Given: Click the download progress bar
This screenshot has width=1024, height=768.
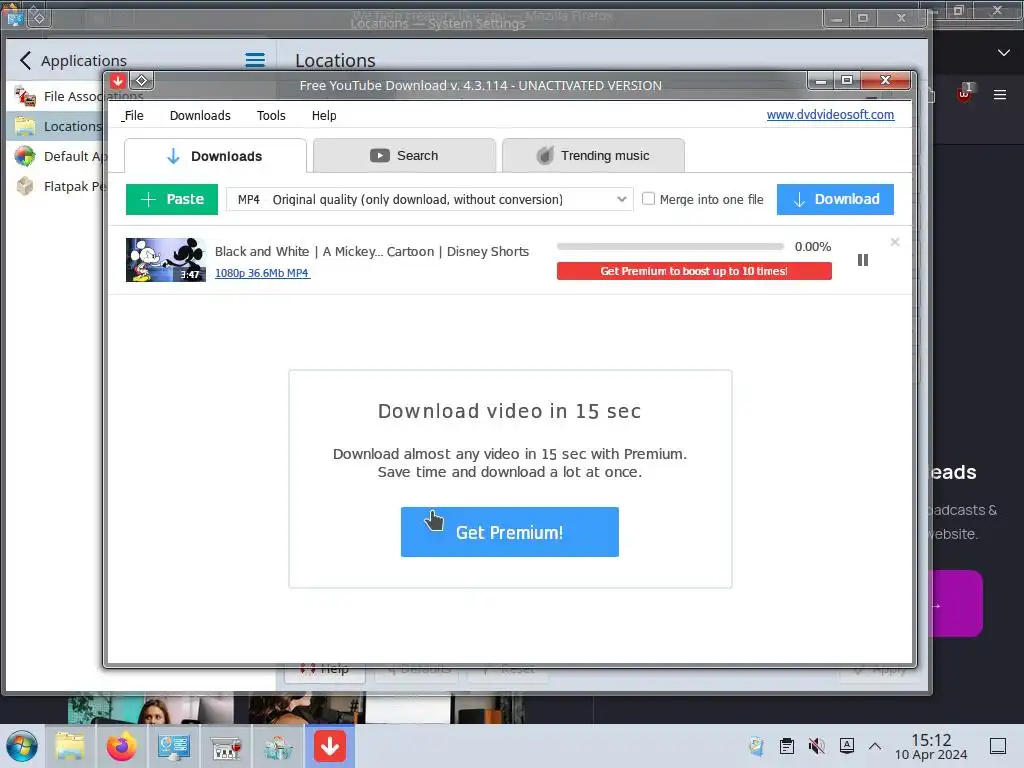Looking at the screenshot, I should [670, 247].
